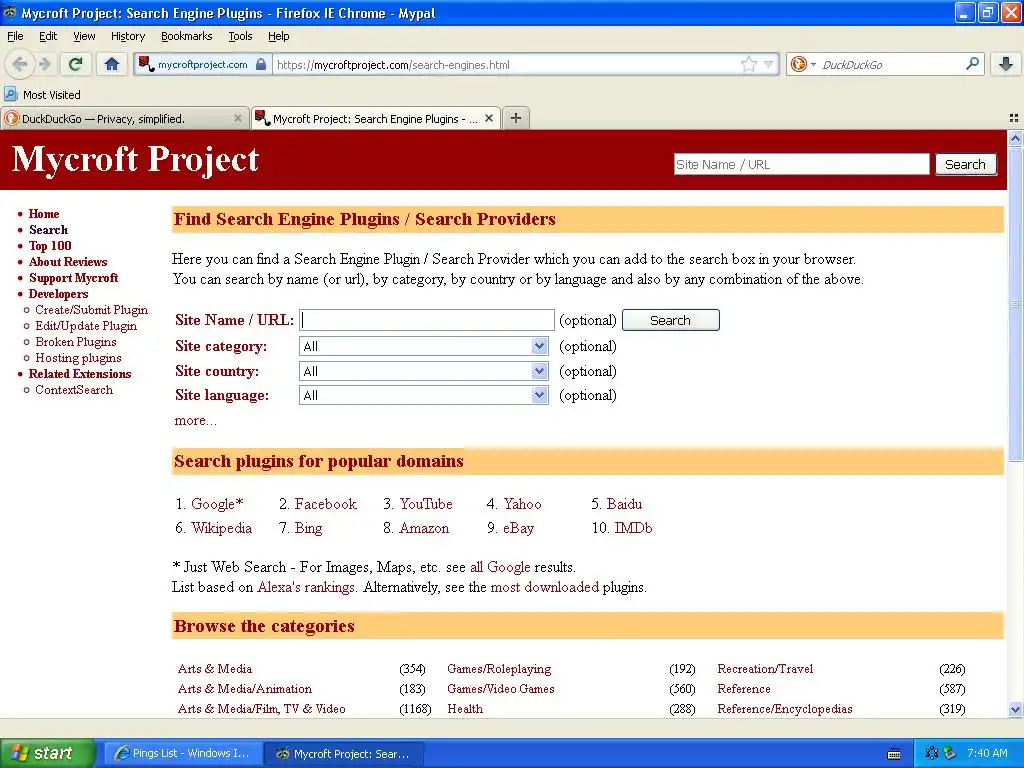Open the Create/Submit Plugin link
The image size is (1024, 768).
pos(91,310)
